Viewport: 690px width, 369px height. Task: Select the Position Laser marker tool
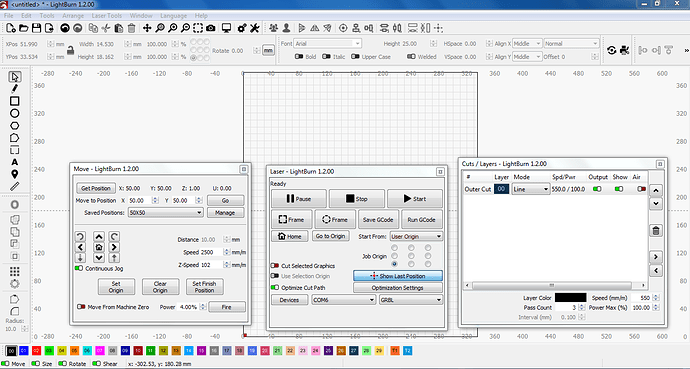pyautogui.click(x=15, y=174)
